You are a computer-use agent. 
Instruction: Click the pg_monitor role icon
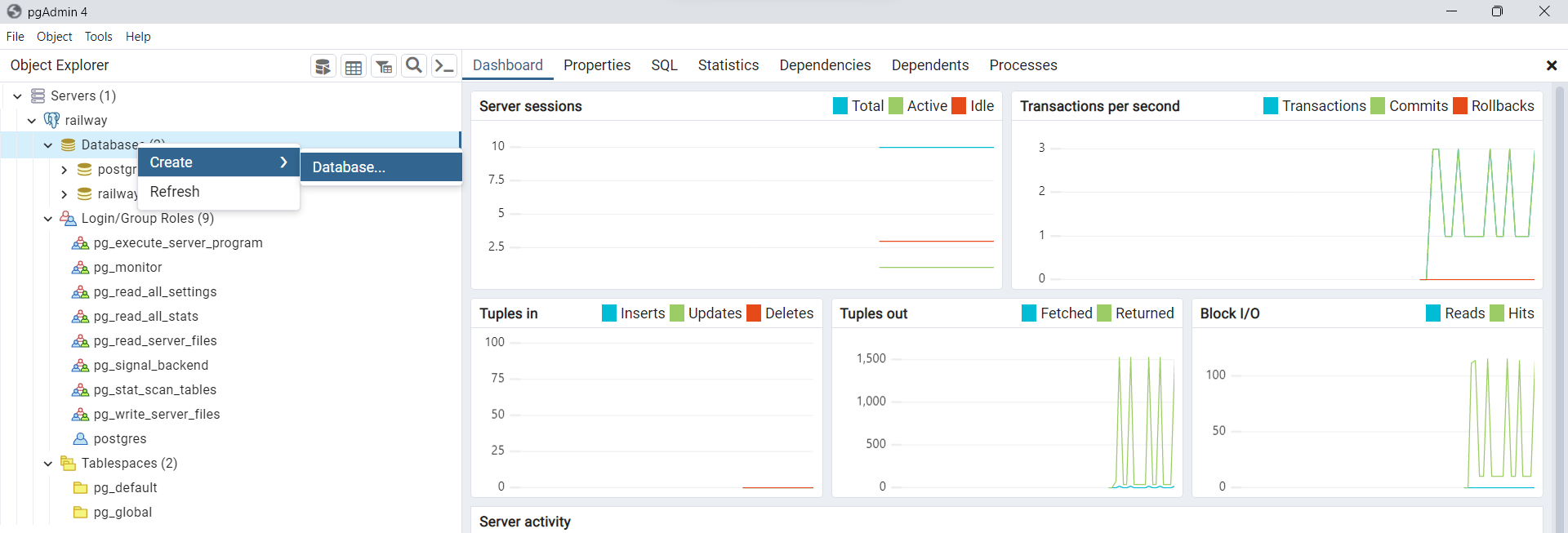click(x=80, y=268)
